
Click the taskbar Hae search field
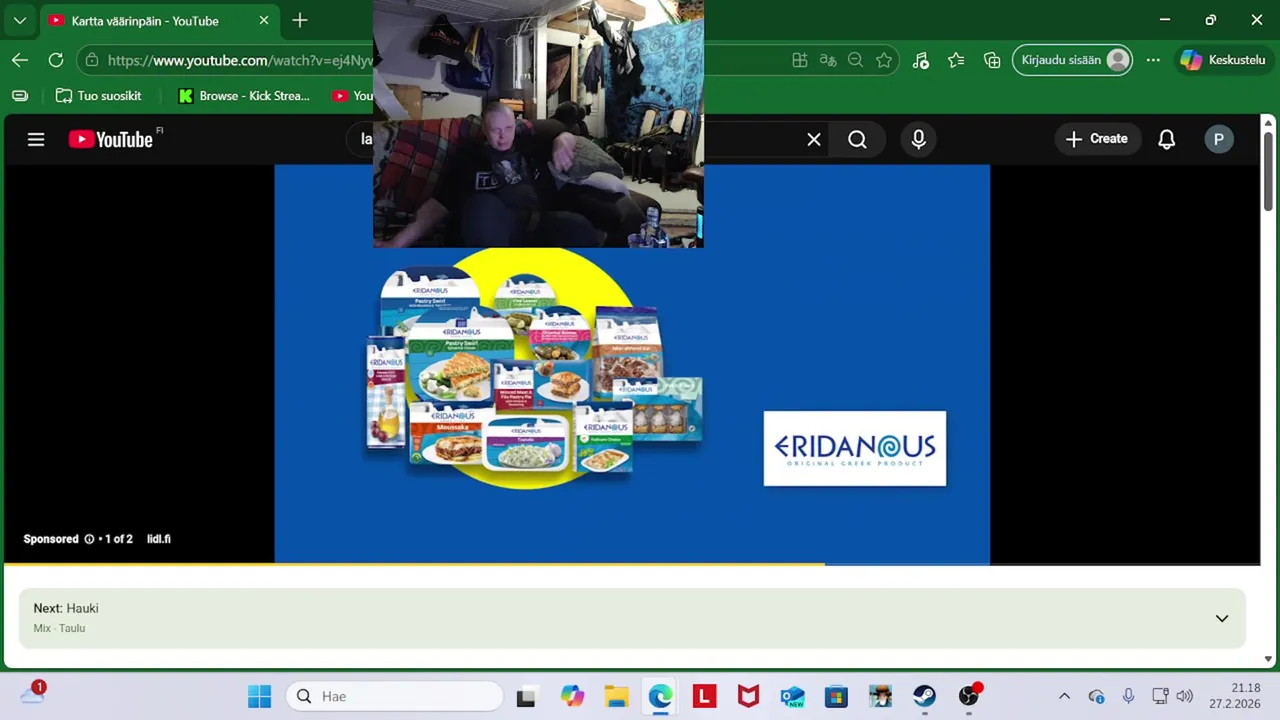point(395,696)
